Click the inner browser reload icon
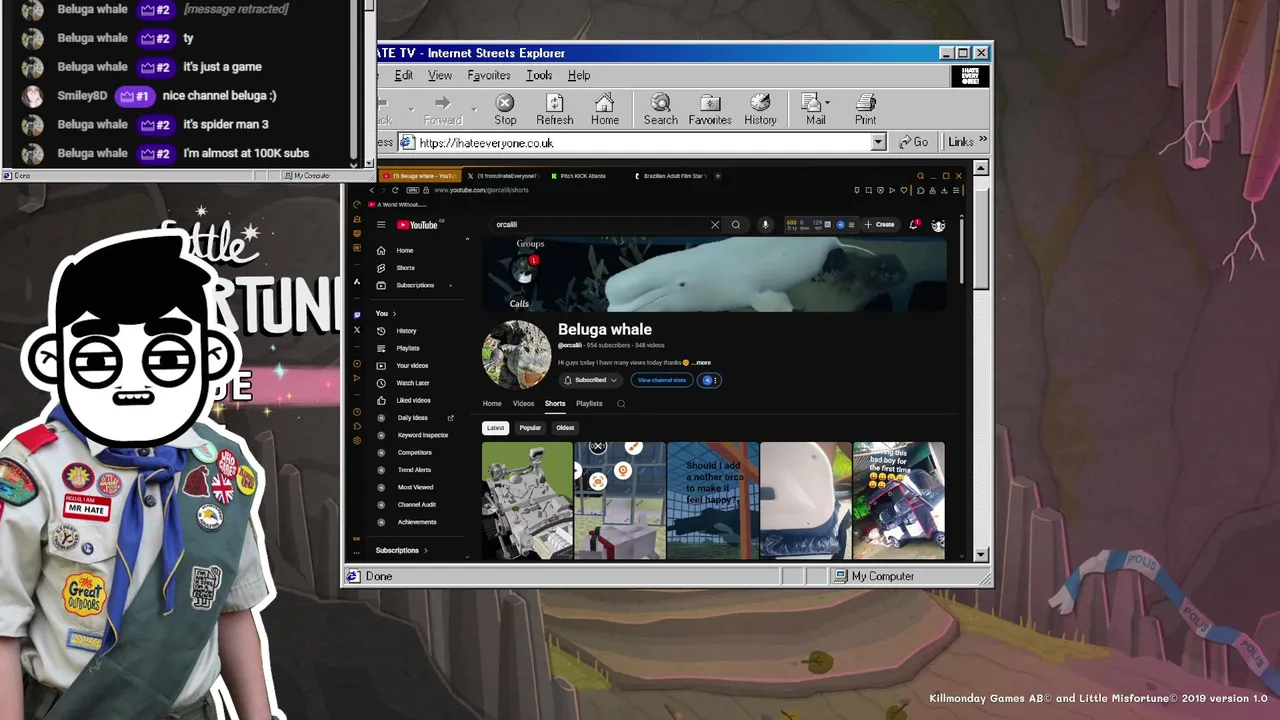 tap(395, 190)
